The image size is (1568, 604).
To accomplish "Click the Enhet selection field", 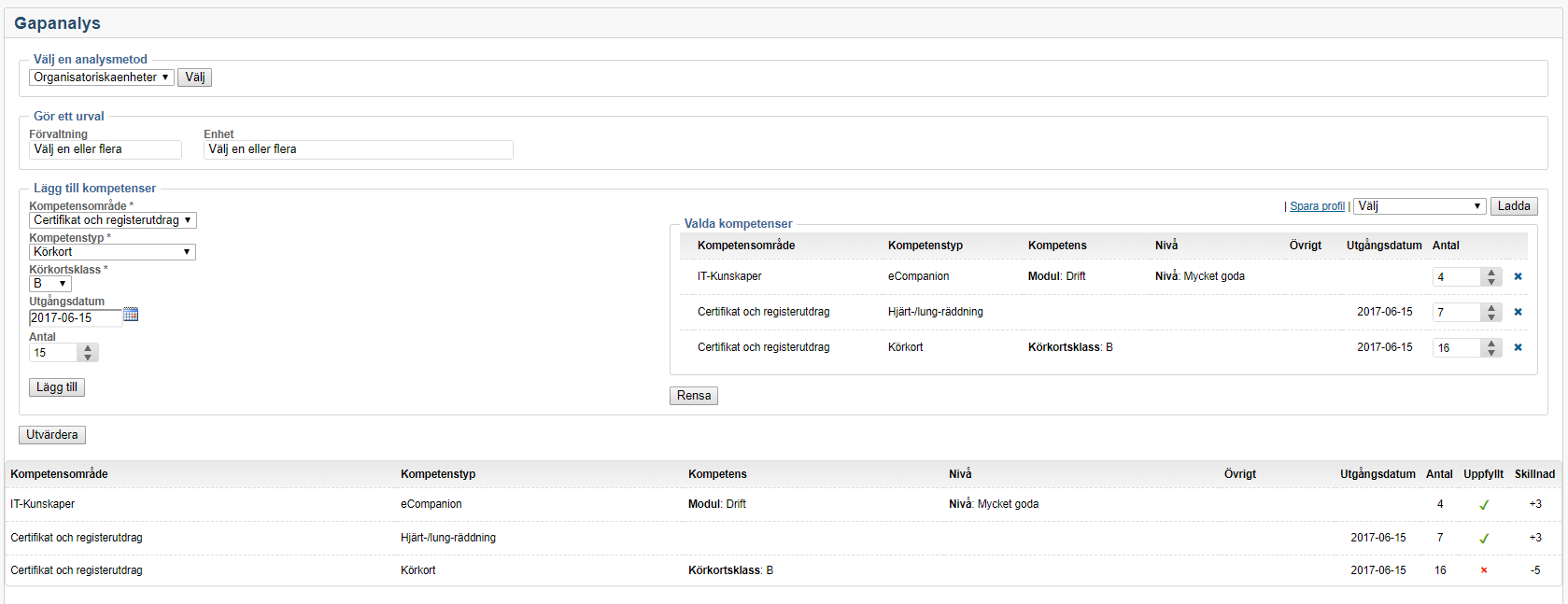I will pos(358,149).
